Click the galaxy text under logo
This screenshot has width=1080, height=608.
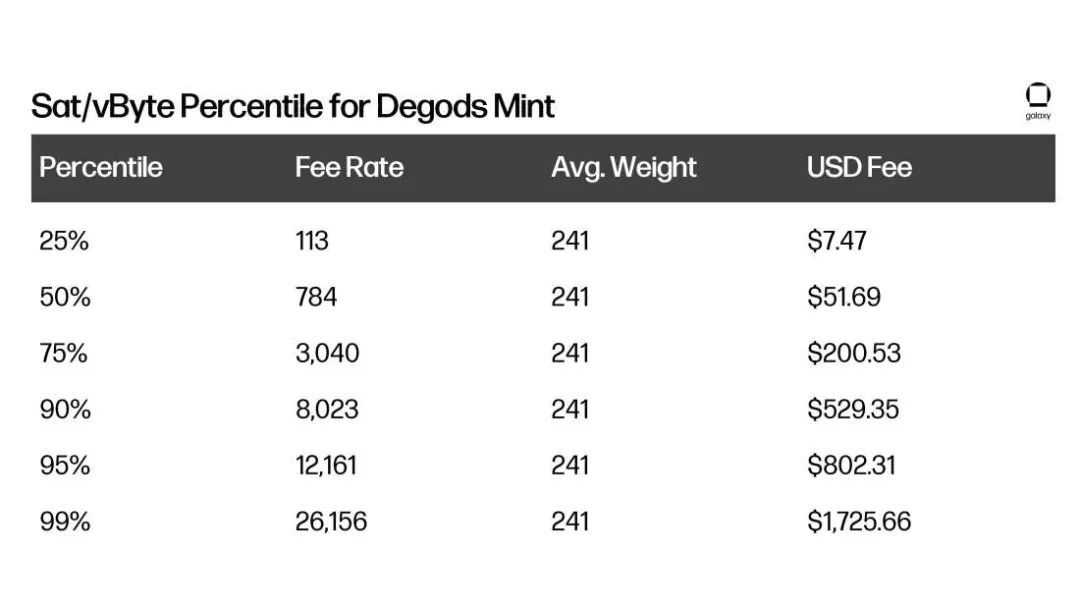pos(1038,116)
